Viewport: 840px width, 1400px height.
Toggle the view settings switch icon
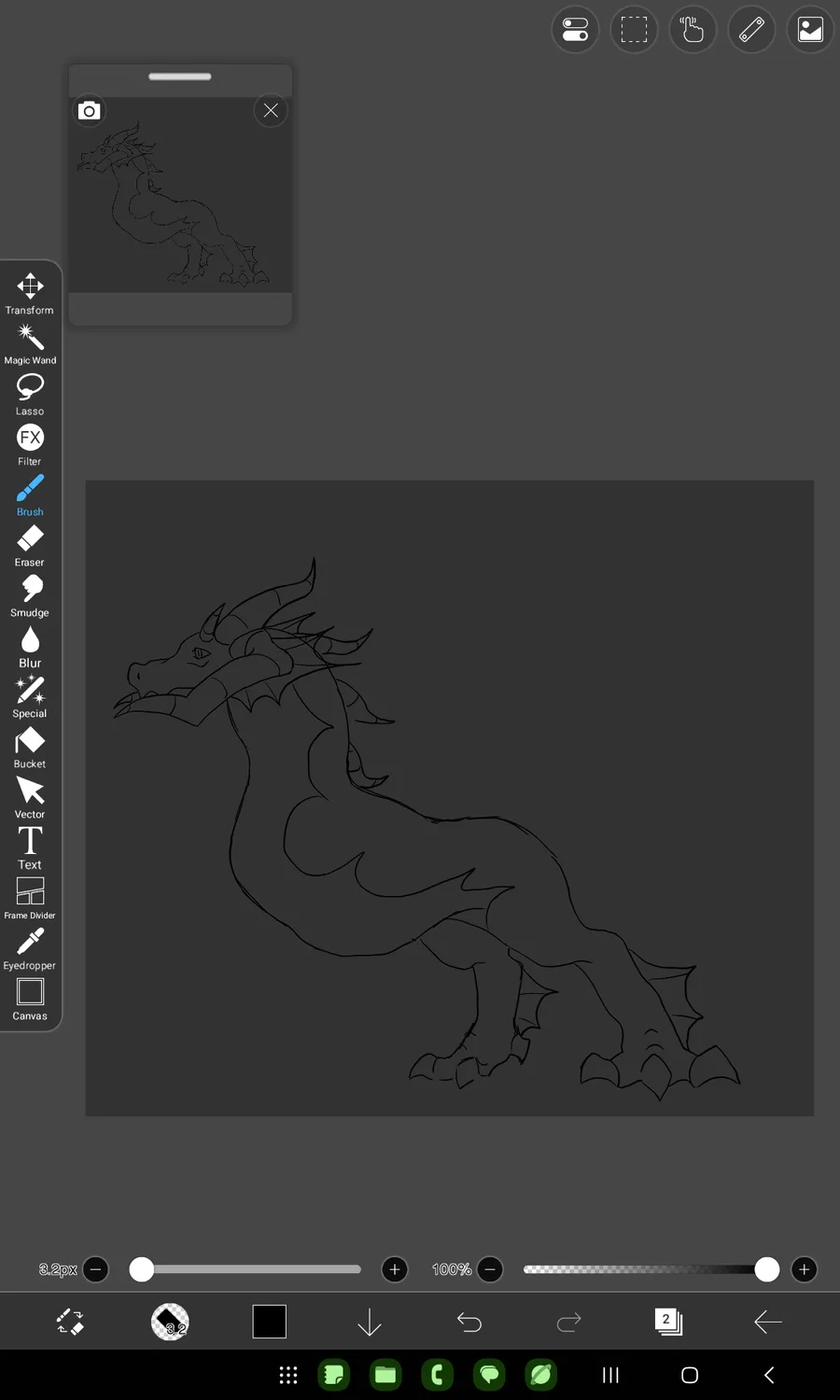pos(575,30)
